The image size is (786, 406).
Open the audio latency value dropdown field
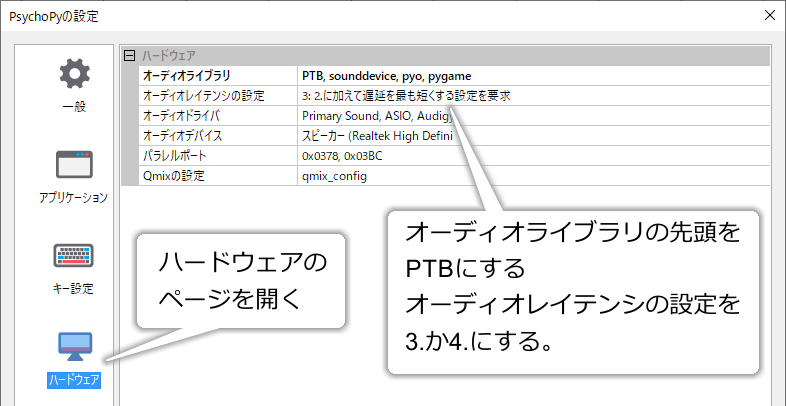click(x=533, y=96)
